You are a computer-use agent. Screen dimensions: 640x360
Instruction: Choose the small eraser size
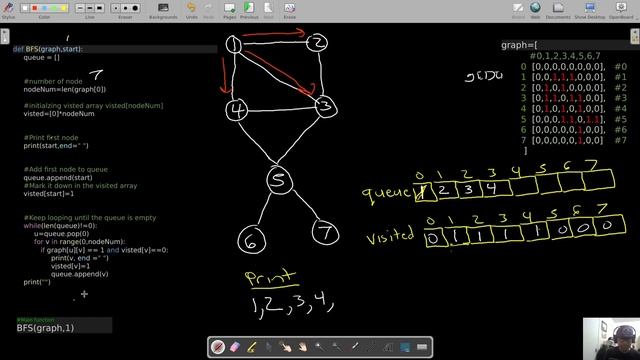[116, 8]
